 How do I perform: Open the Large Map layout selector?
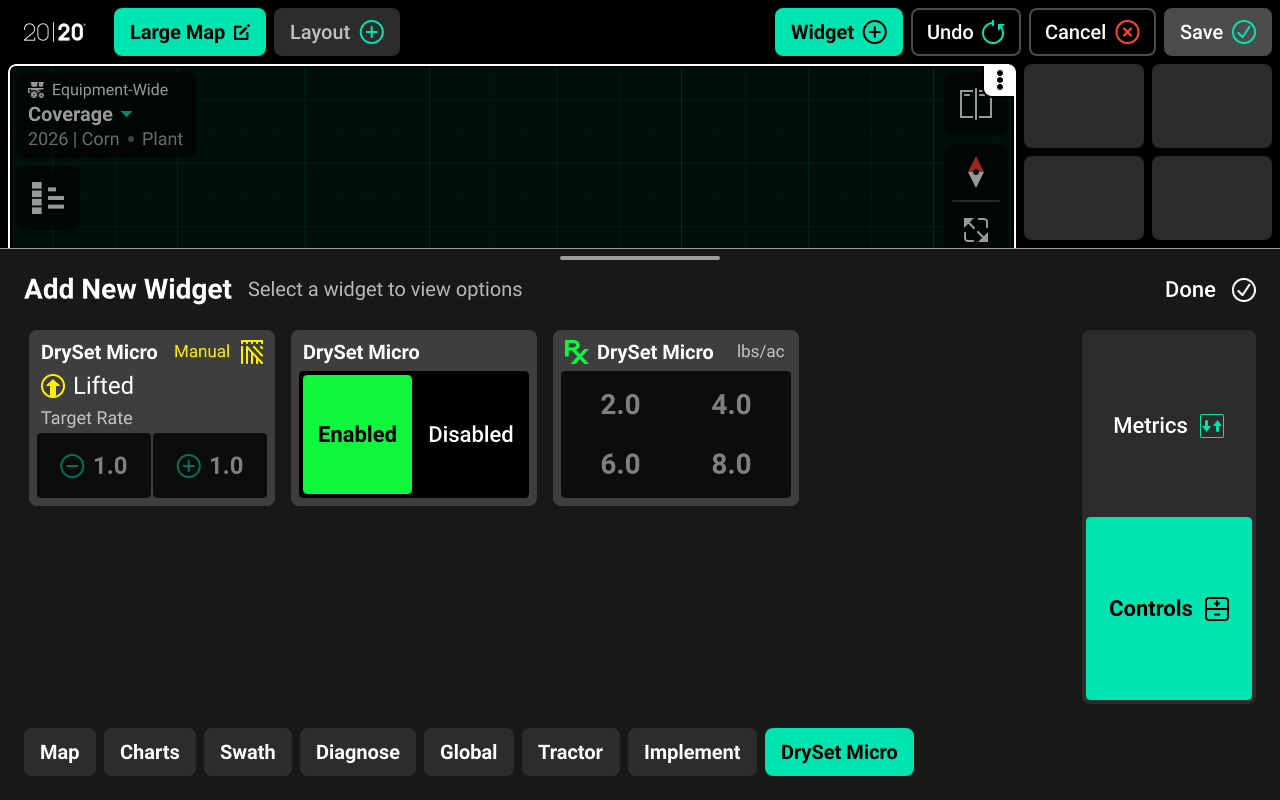190,32
